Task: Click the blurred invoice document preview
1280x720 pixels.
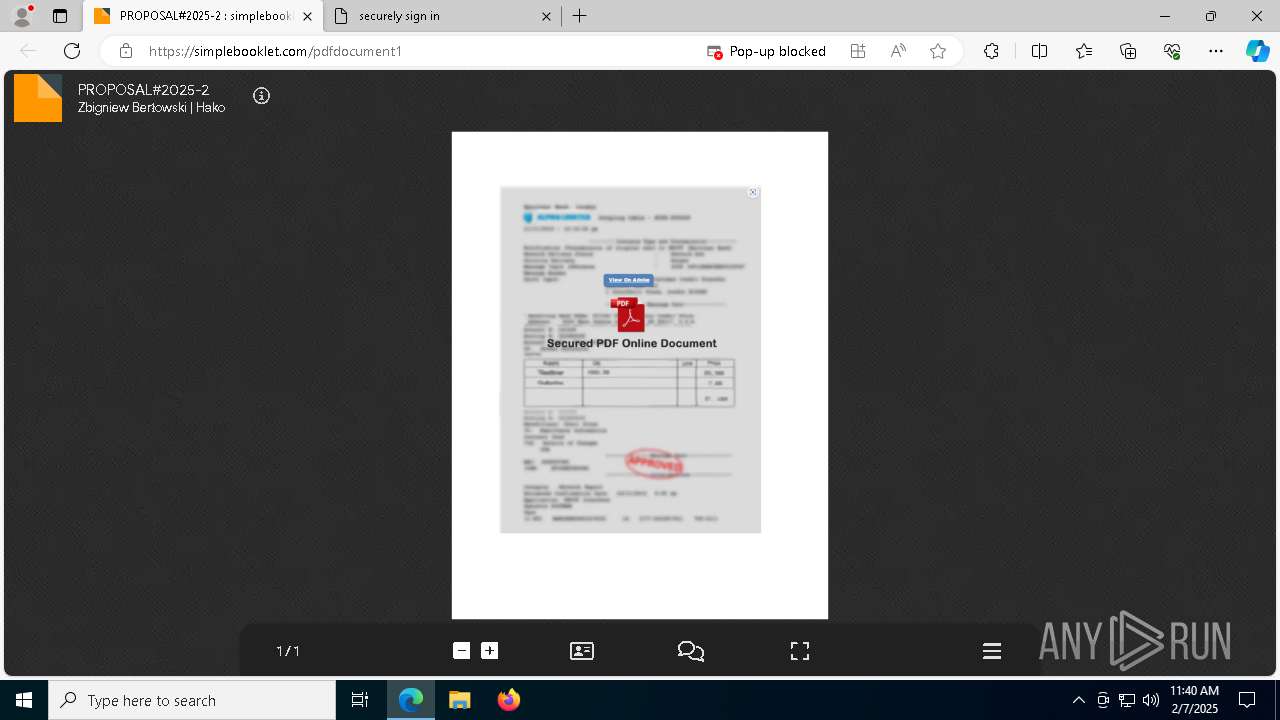Action: click(630, 360)
